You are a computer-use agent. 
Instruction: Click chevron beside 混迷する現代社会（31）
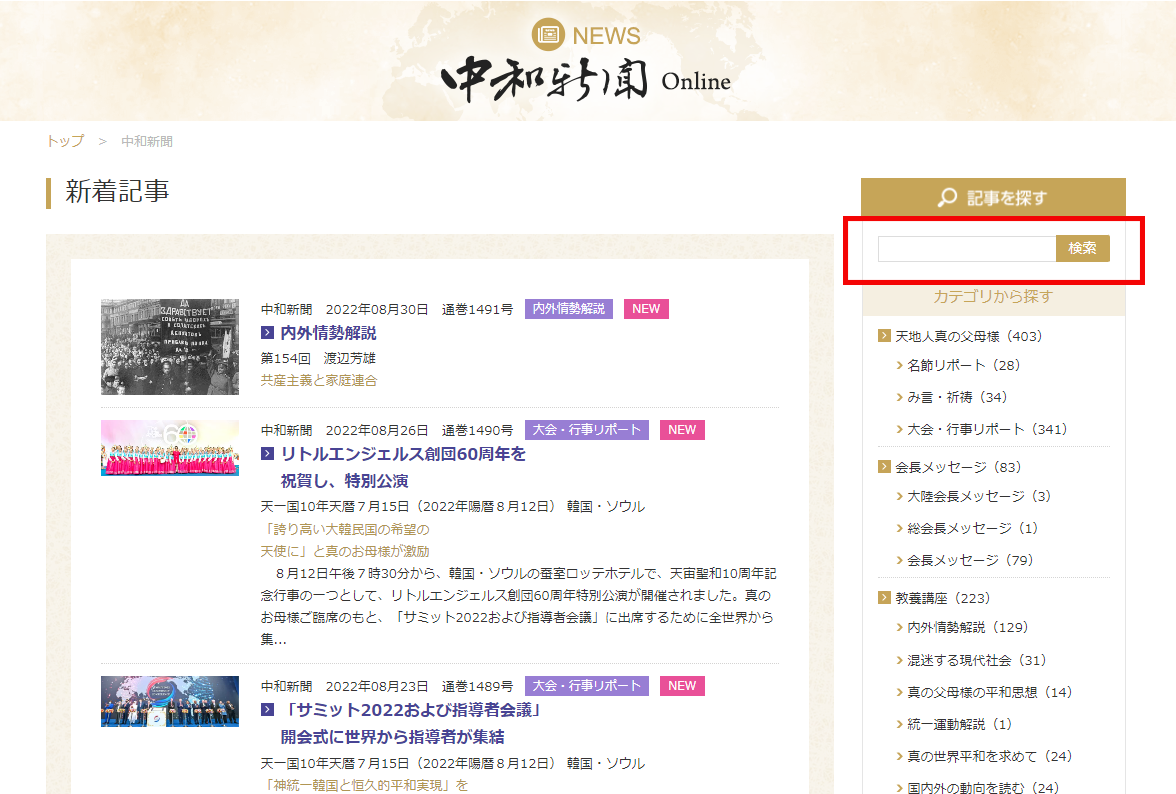point(899,661)
